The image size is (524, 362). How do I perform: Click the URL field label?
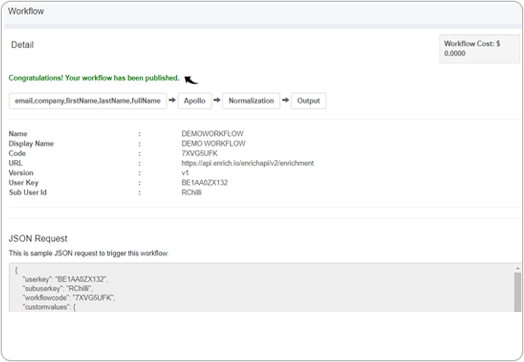[x=16, y=163]
